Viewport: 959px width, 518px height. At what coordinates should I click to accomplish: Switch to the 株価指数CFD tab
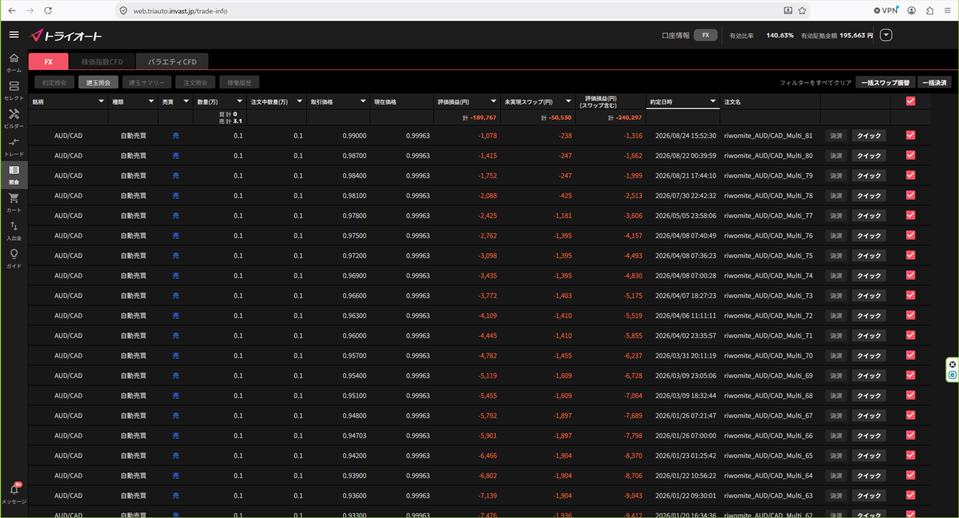[102, 62]
